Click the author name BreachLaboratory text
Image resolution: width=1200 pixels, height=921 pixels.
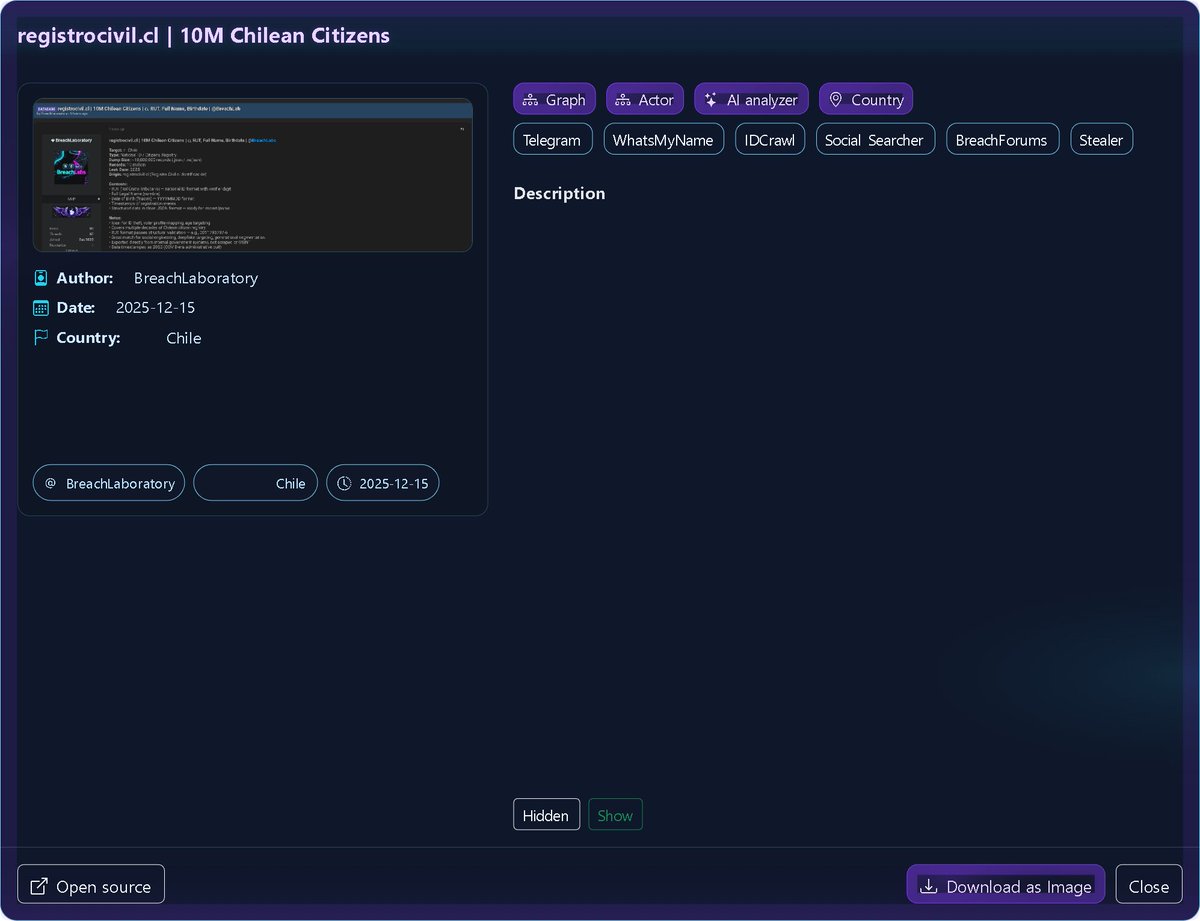196,278
